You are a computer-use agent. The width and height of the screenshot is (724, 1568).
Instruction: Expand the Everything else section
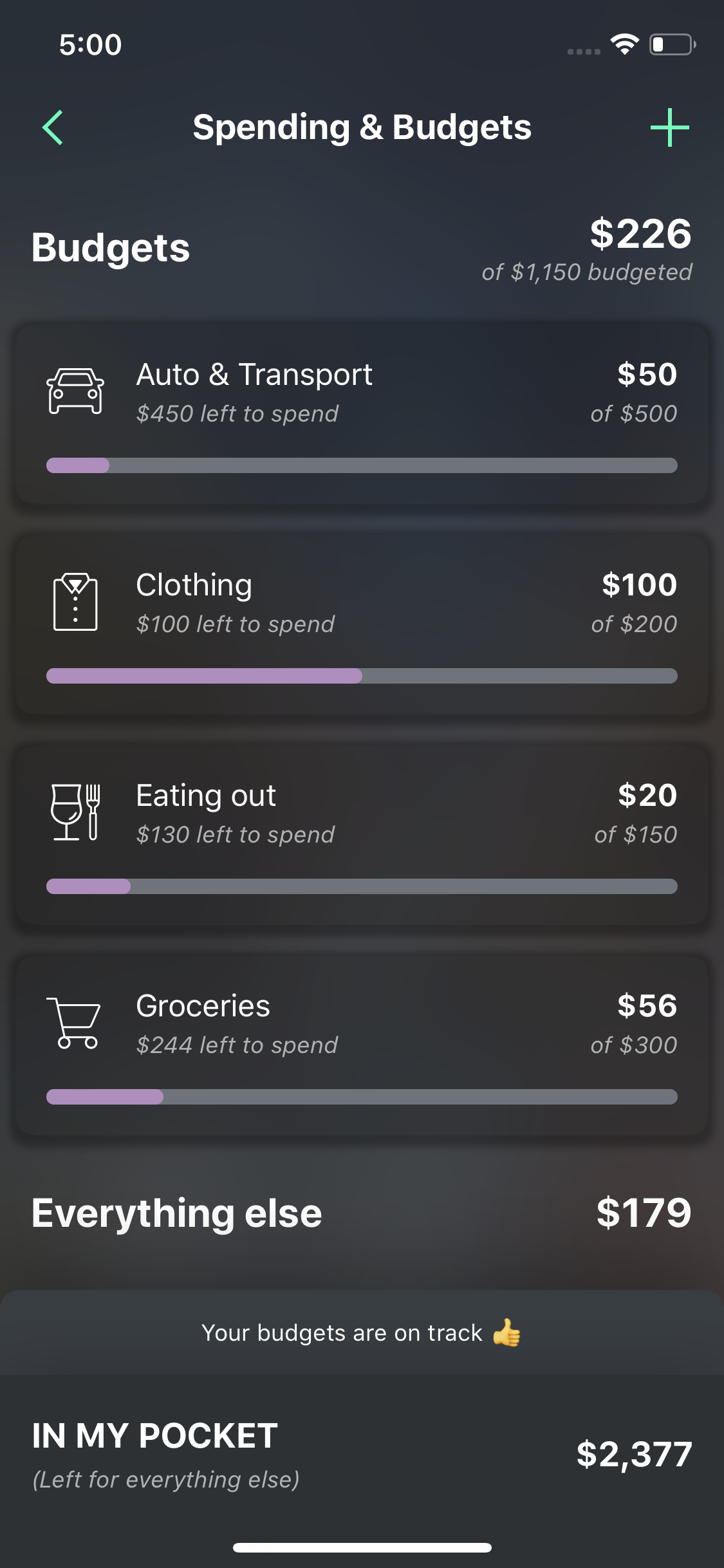click(x=177, y=1213)
